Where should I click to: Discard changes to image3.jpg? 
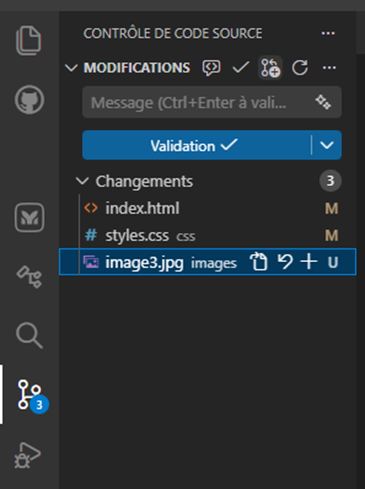285,262
